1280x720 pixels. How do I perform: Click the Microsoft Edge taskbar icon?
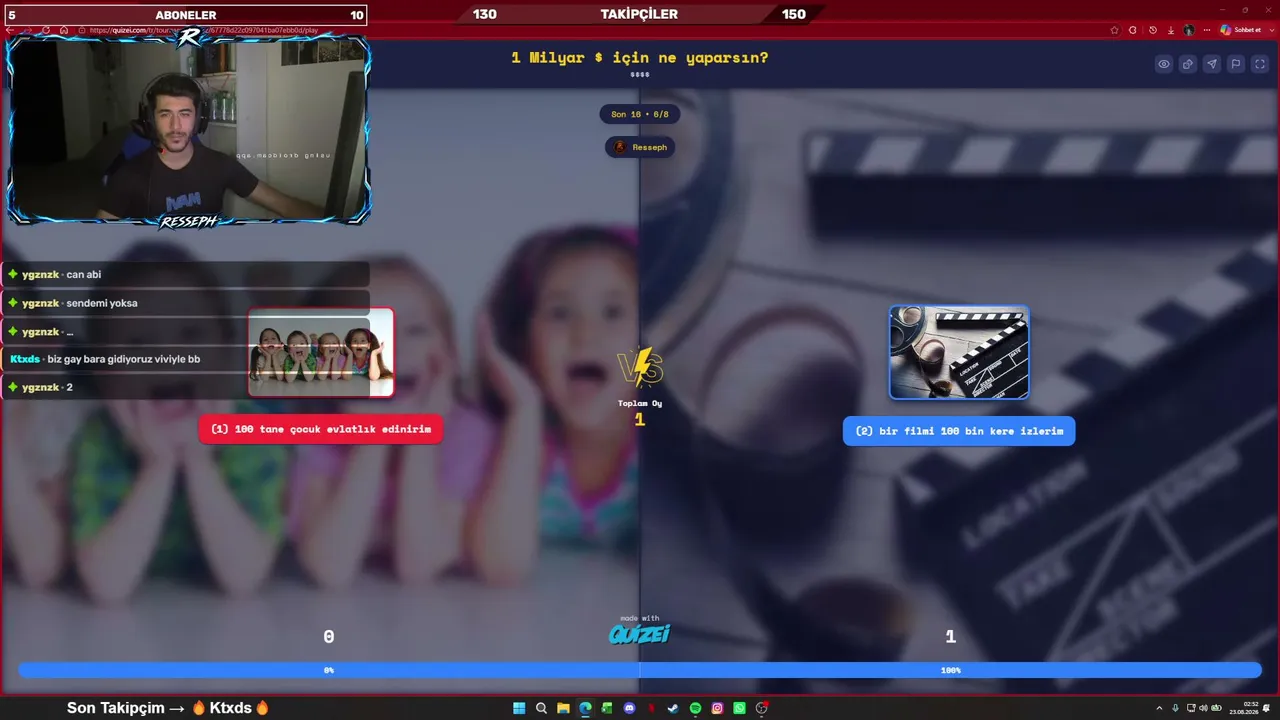coord(585,708)
